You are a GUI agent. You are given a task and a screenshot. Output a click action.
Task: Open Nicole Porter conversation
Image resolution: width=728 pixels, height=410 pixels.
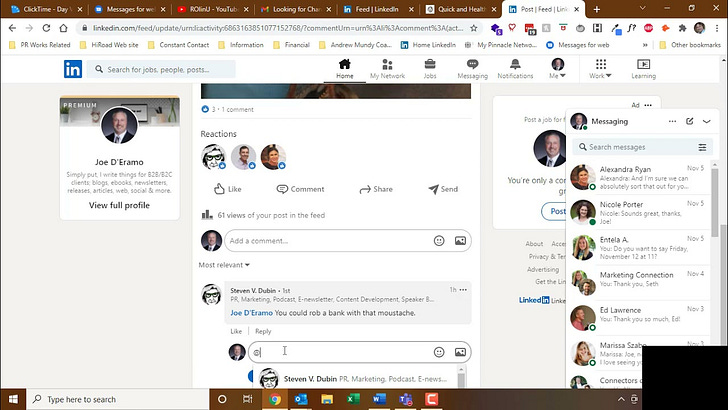638,213
